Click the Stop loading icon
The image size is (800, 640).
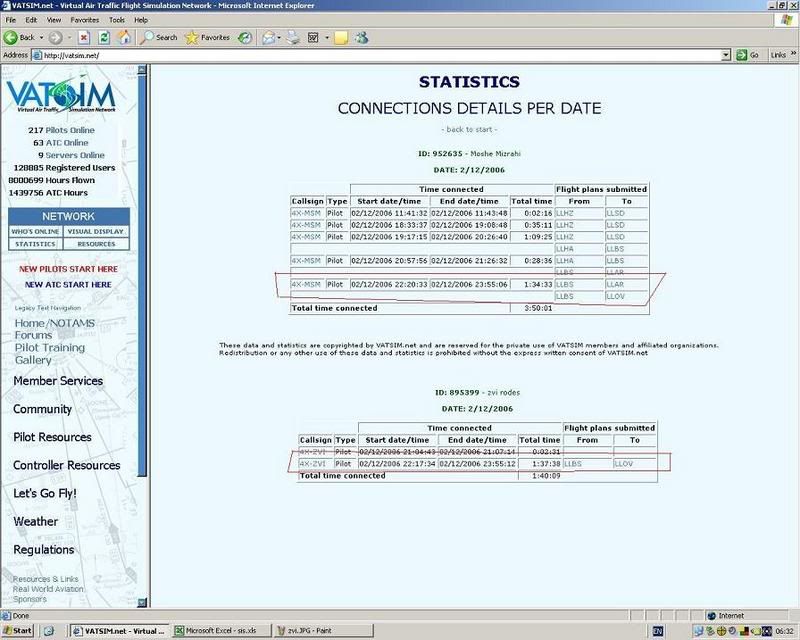85,37
